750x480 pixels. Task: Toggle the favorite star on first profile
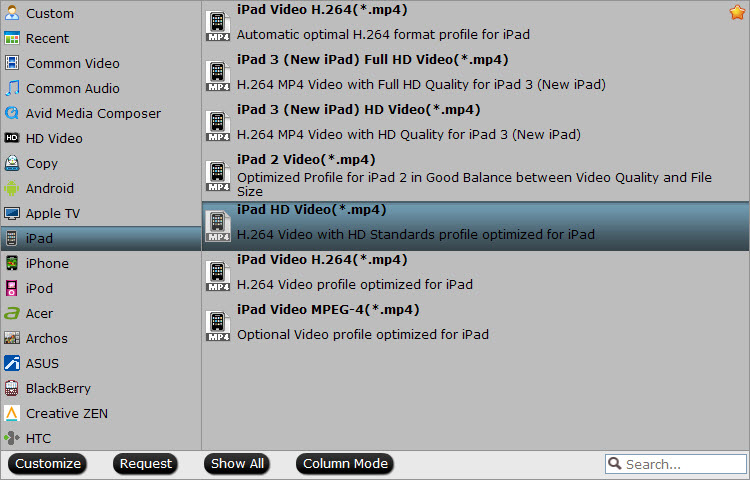tap(737, 12)
